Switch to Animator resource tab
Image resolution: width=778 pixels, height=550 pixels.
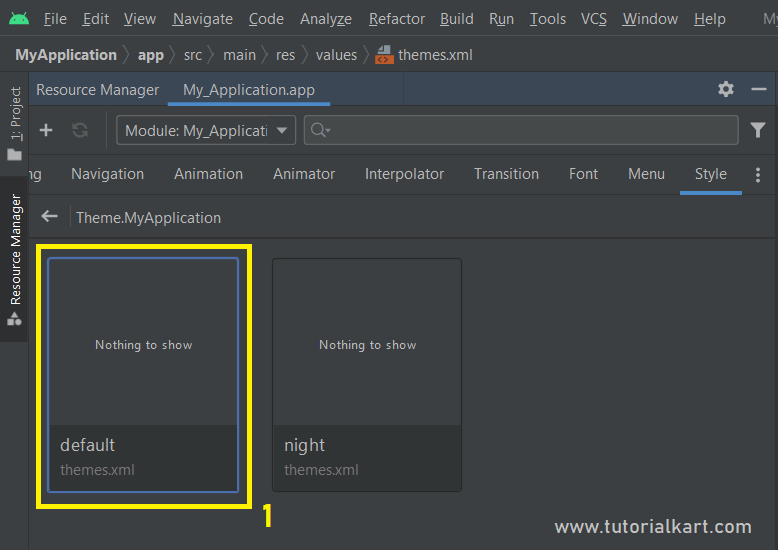click(304, 174)
